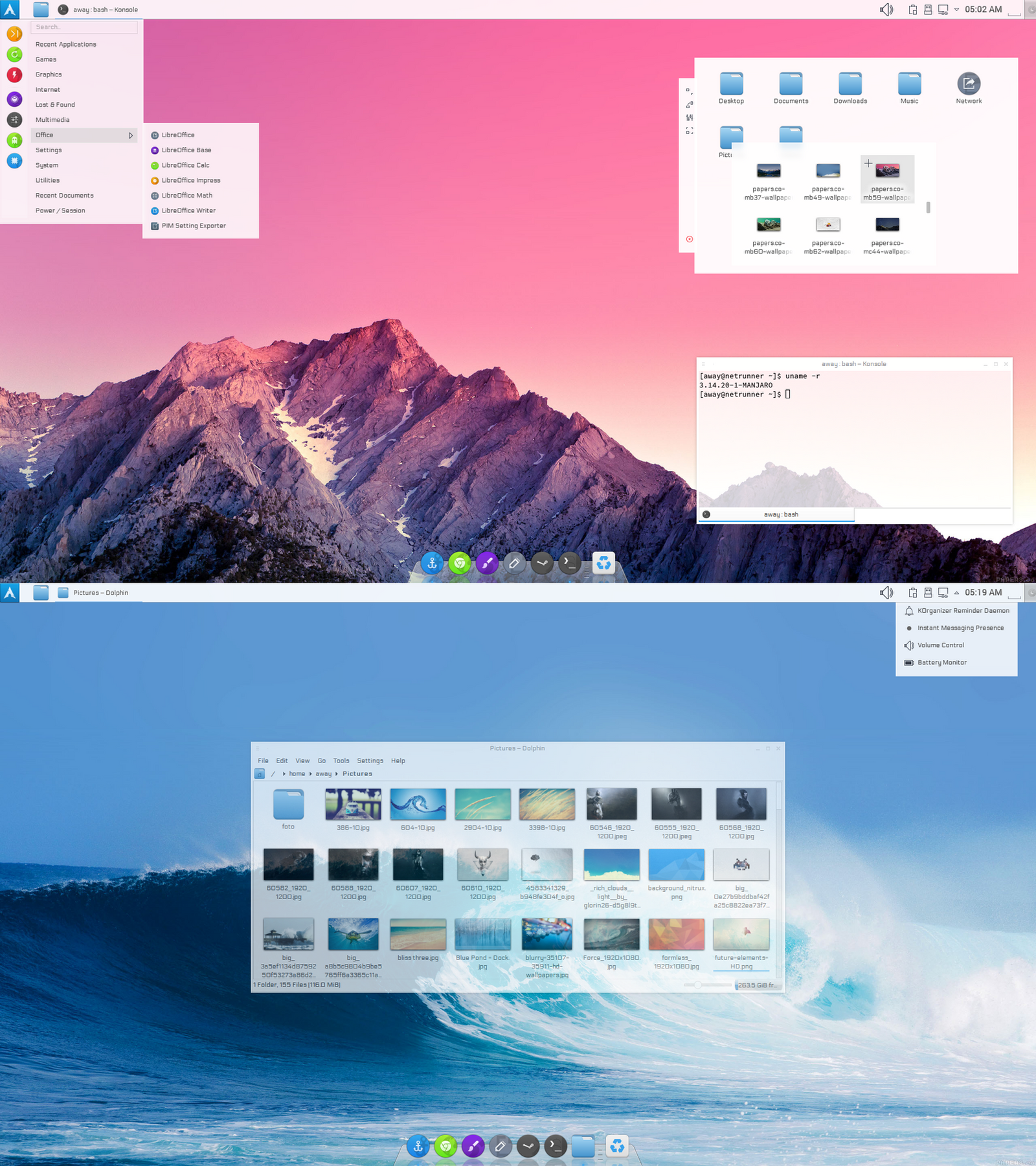Click the recycle trash icon in top dock
1036x1166 pixels.
pyautogui.click(x=603, y=563)
